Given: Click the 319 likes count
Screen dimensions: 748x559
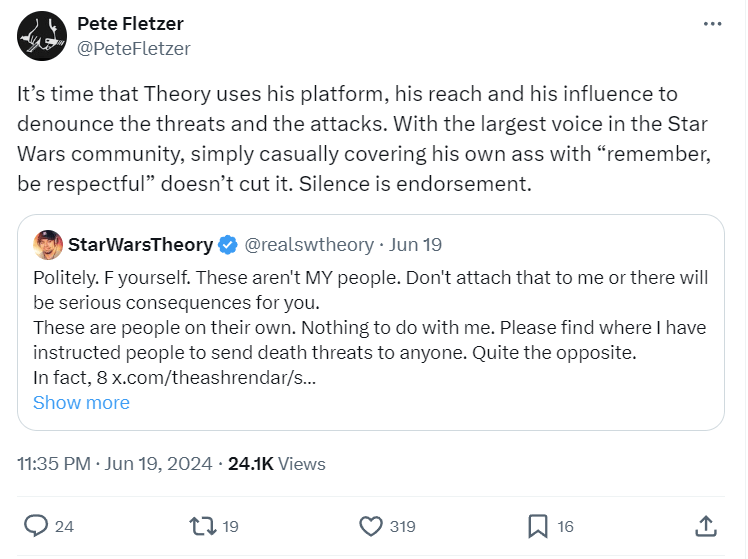Looking at the screenshot, I should (403, 525).
